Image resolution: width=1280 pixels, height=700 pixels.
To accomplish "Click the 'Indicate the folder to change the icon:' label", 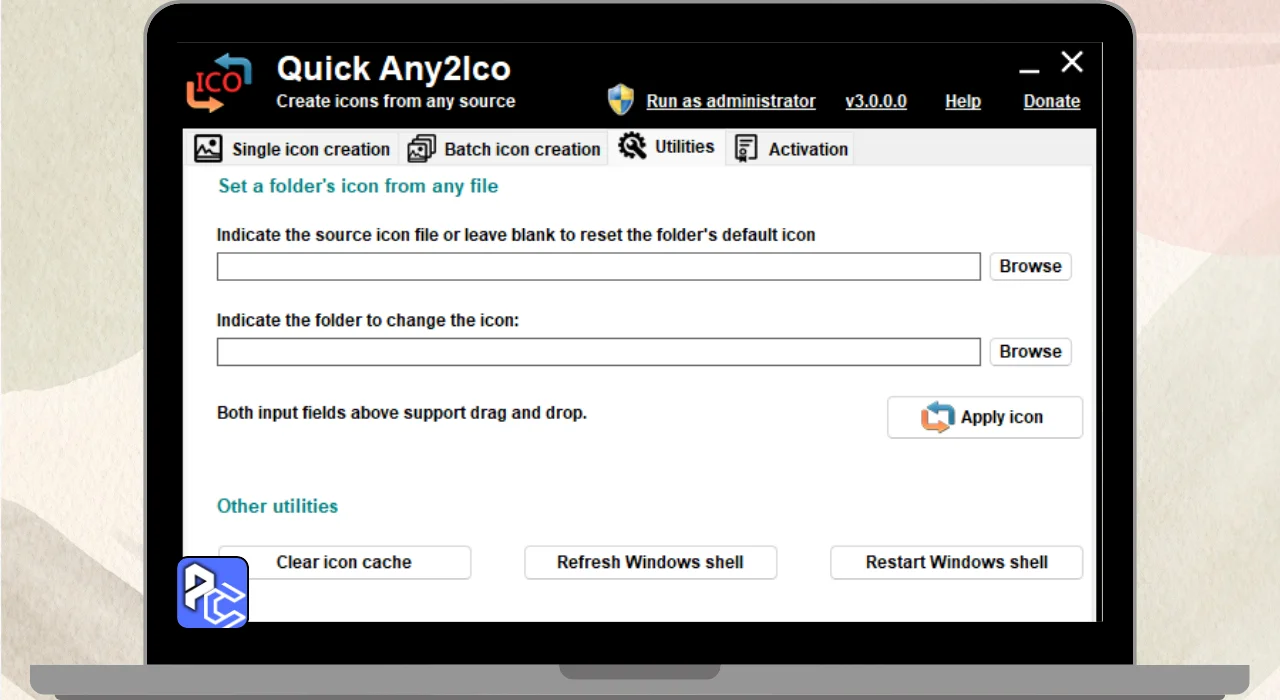I will pos(368,321).
